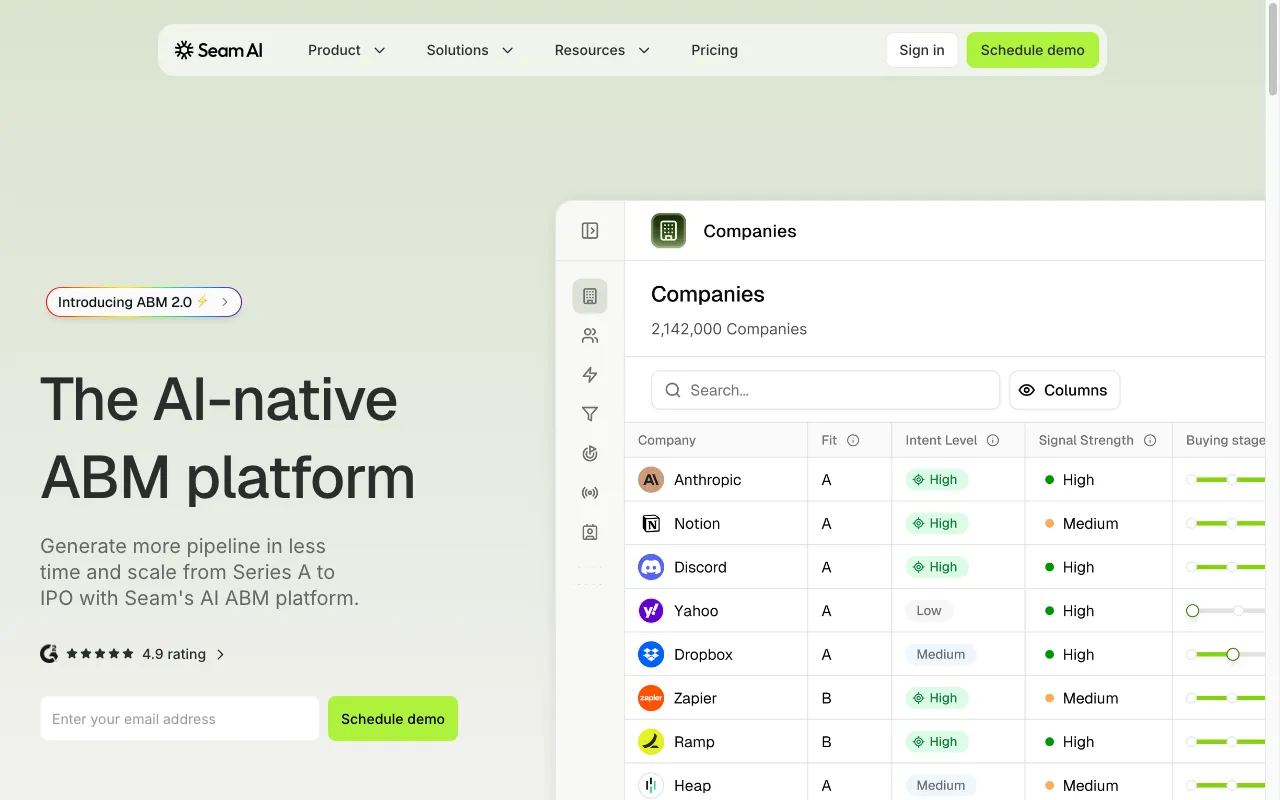Image resolution: width=1280 pixels, height=800 pixels.
Task: Click Heap's Medium intent badge
Action: 941,786
